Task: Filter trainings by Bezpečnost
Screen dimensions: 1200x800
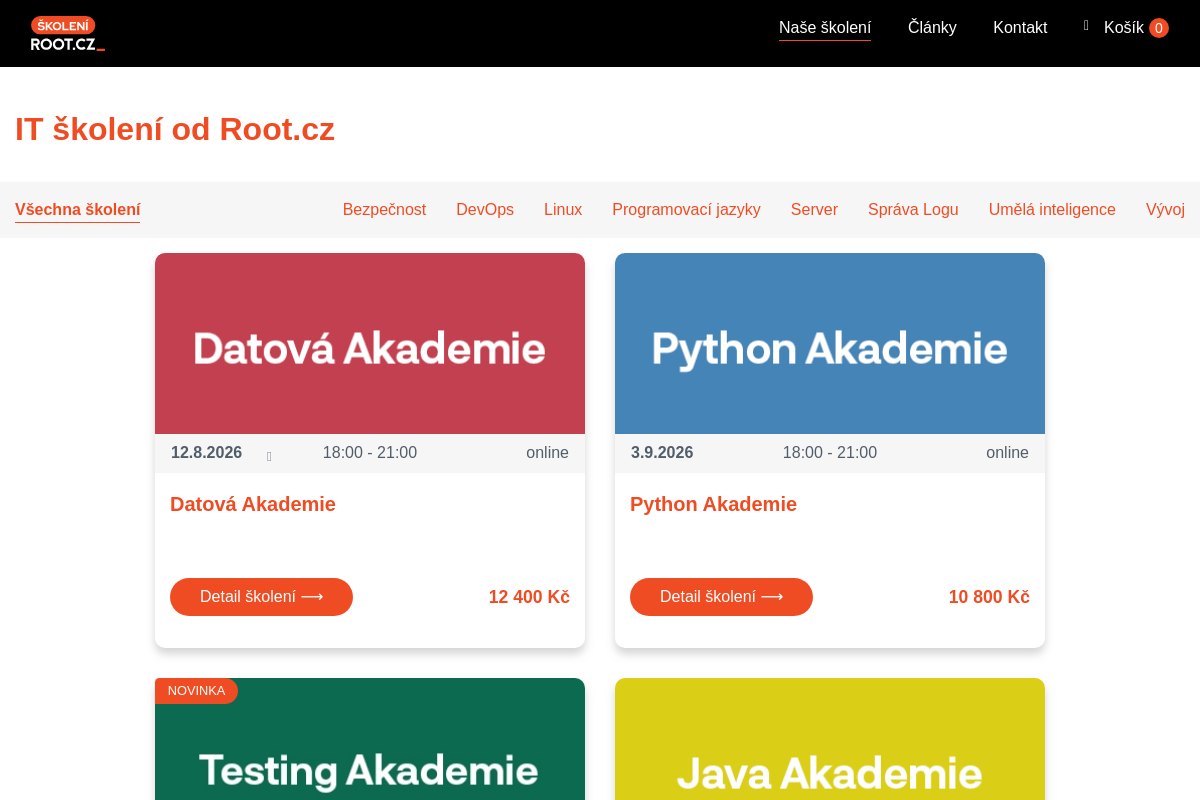Action: click(384, 210)
